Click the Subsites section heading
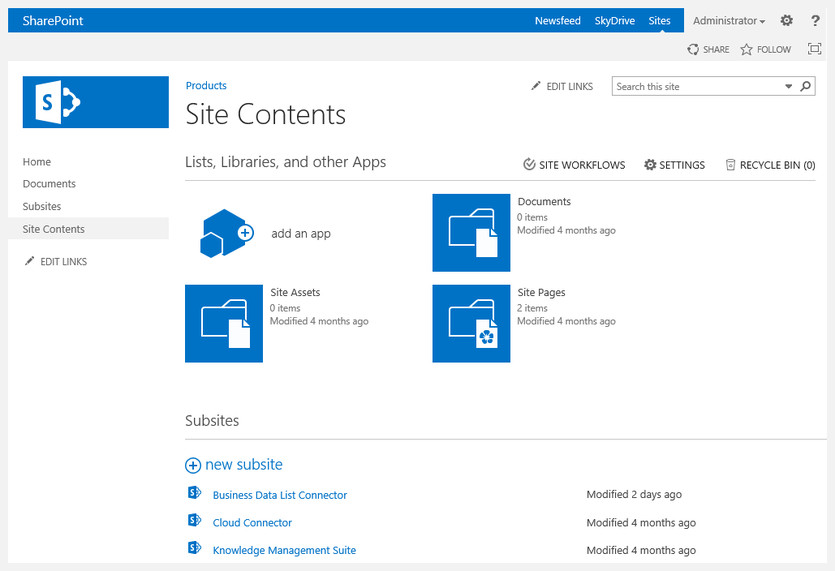835x571 pixels. click(x=212, y=420)
